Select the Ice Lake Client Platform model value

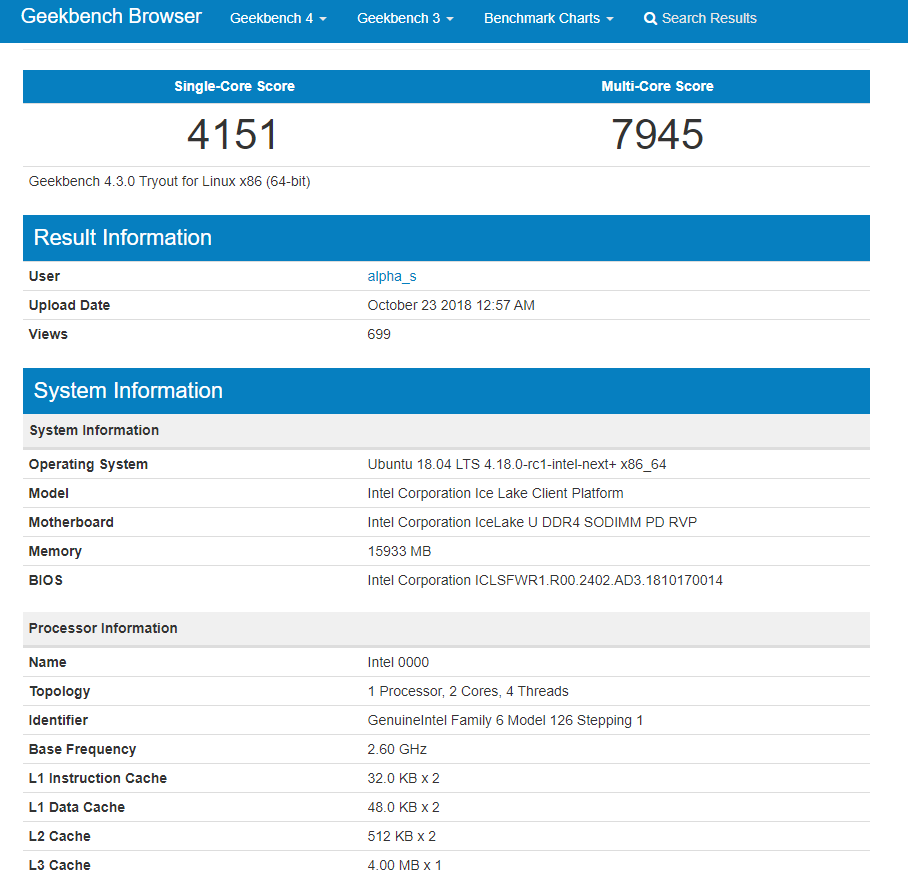click(x=495, y=493)
